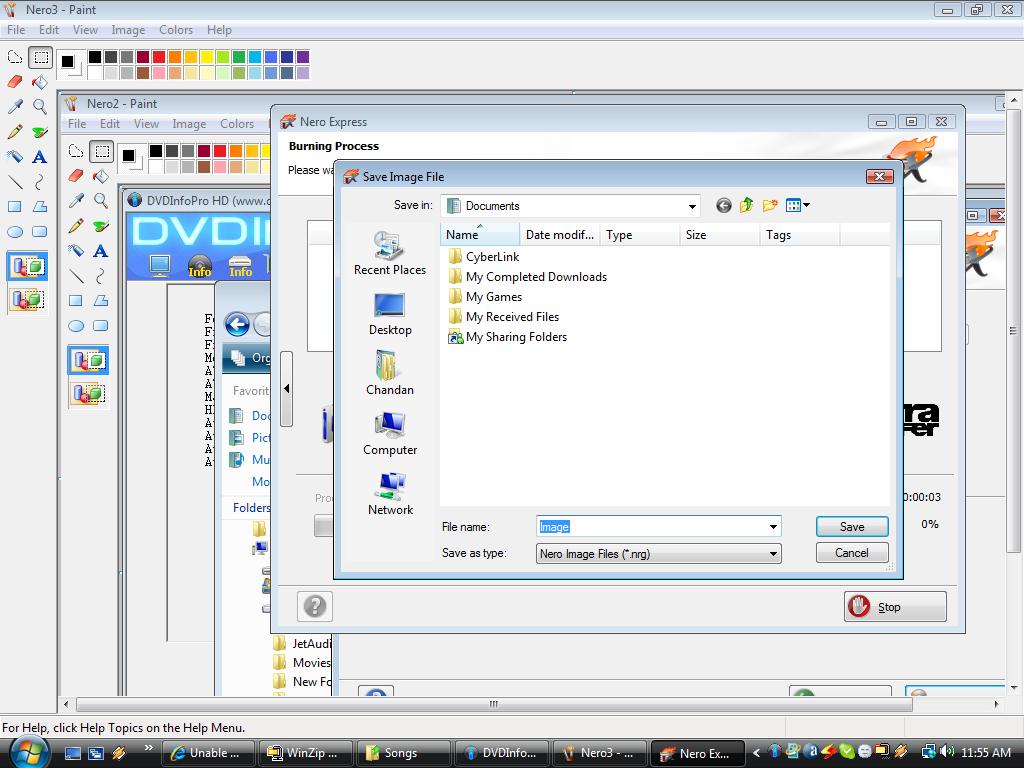Click the volume speaker icon in system tray
1024x768 pixels.
(x=946, y=752)
